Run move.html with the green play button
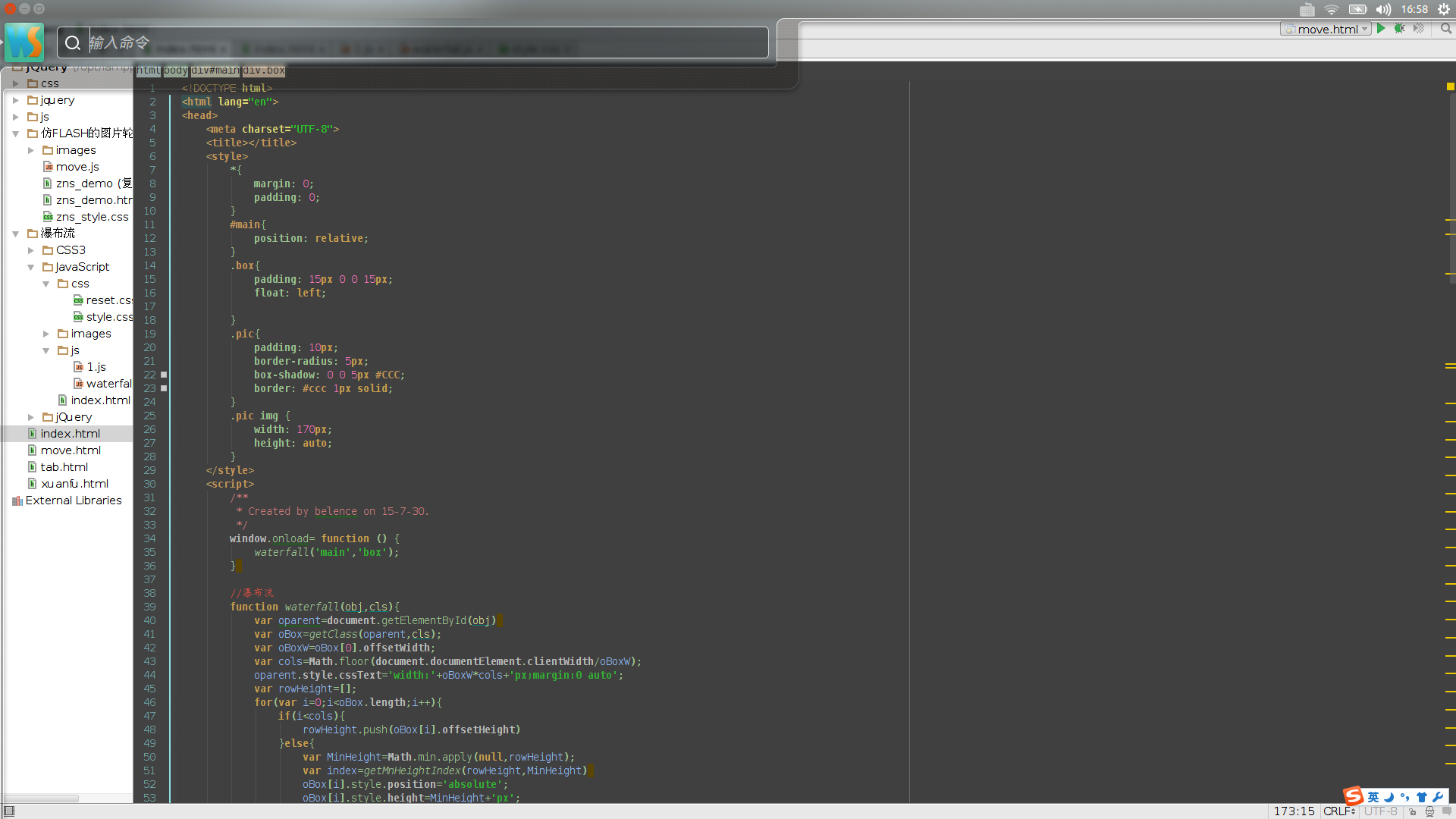 tap(1381, 29)
